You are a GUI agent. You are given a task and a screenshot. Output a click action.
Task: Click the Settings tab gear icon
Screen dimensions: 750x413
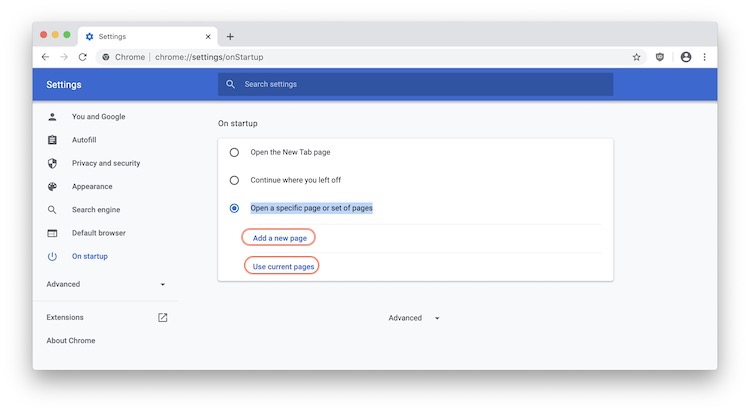point(89,36)
